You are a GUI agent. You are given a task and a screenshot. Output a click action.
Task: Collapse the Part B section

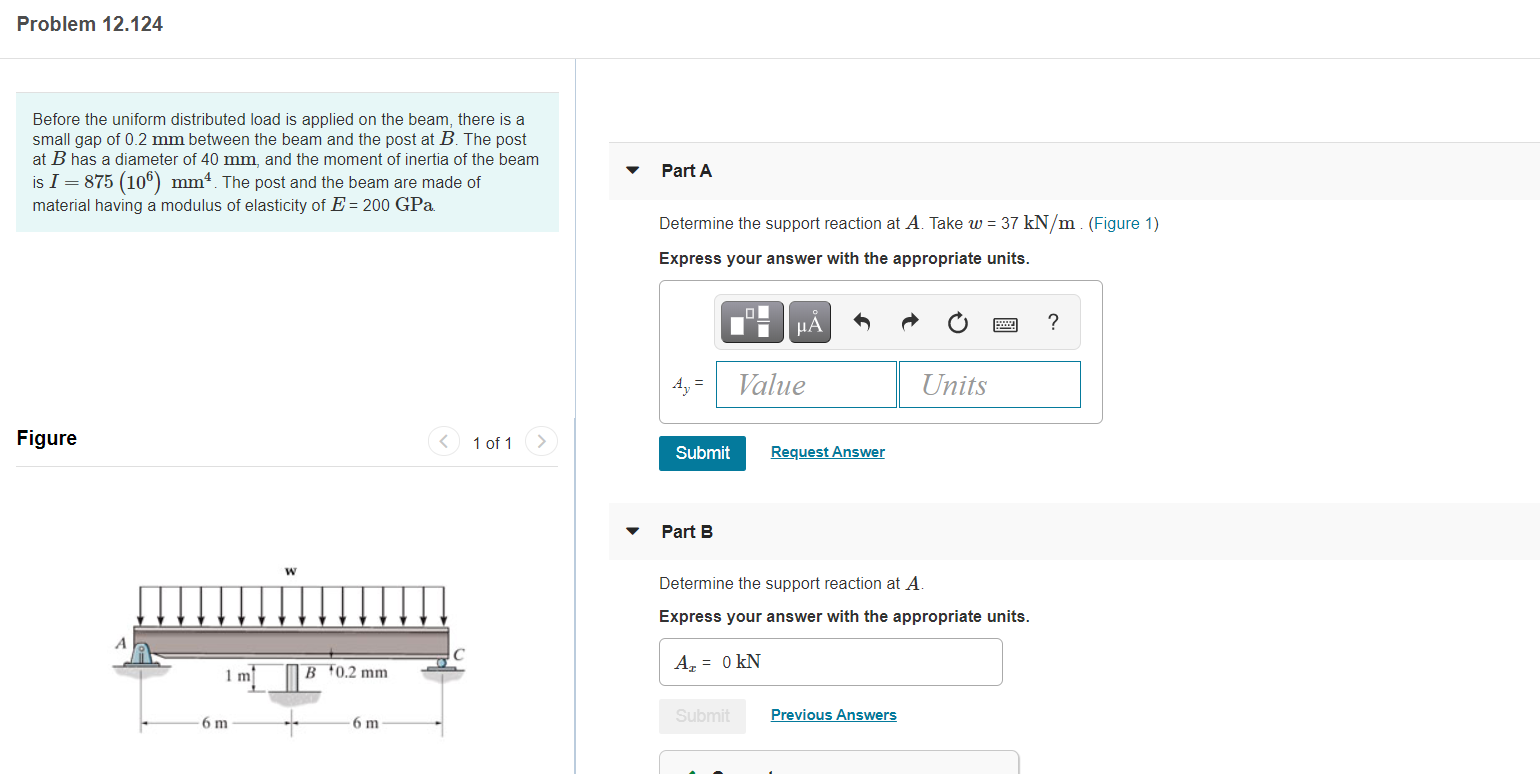(632, 532)
